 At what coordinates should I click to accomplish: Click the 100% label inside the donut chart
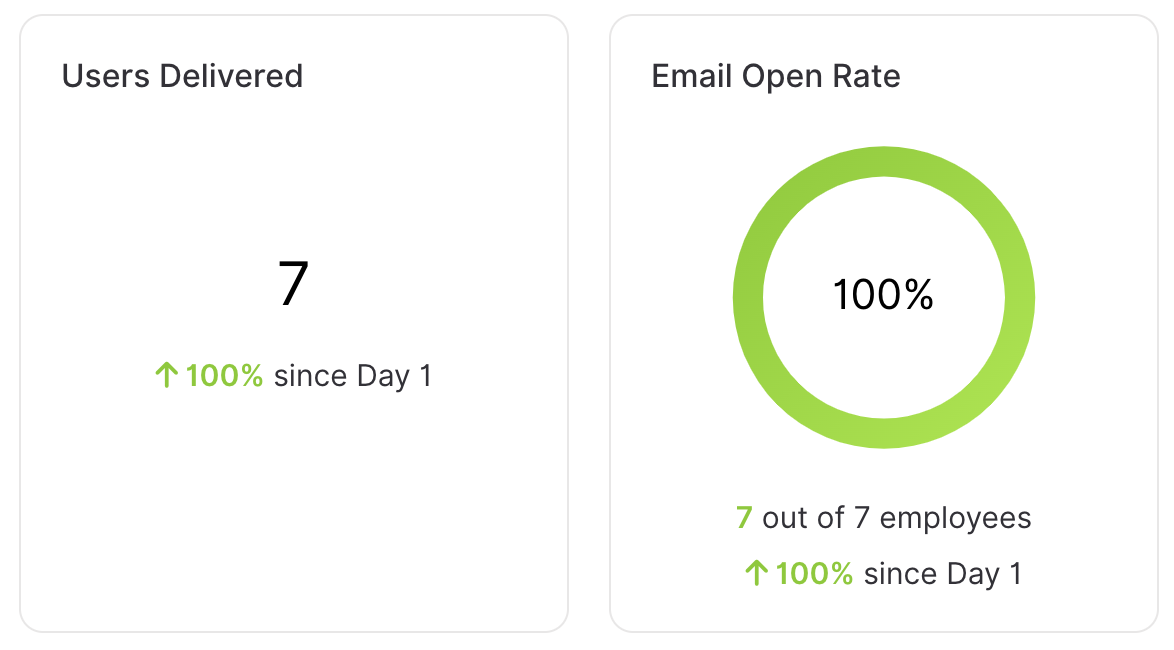point(883,294)
